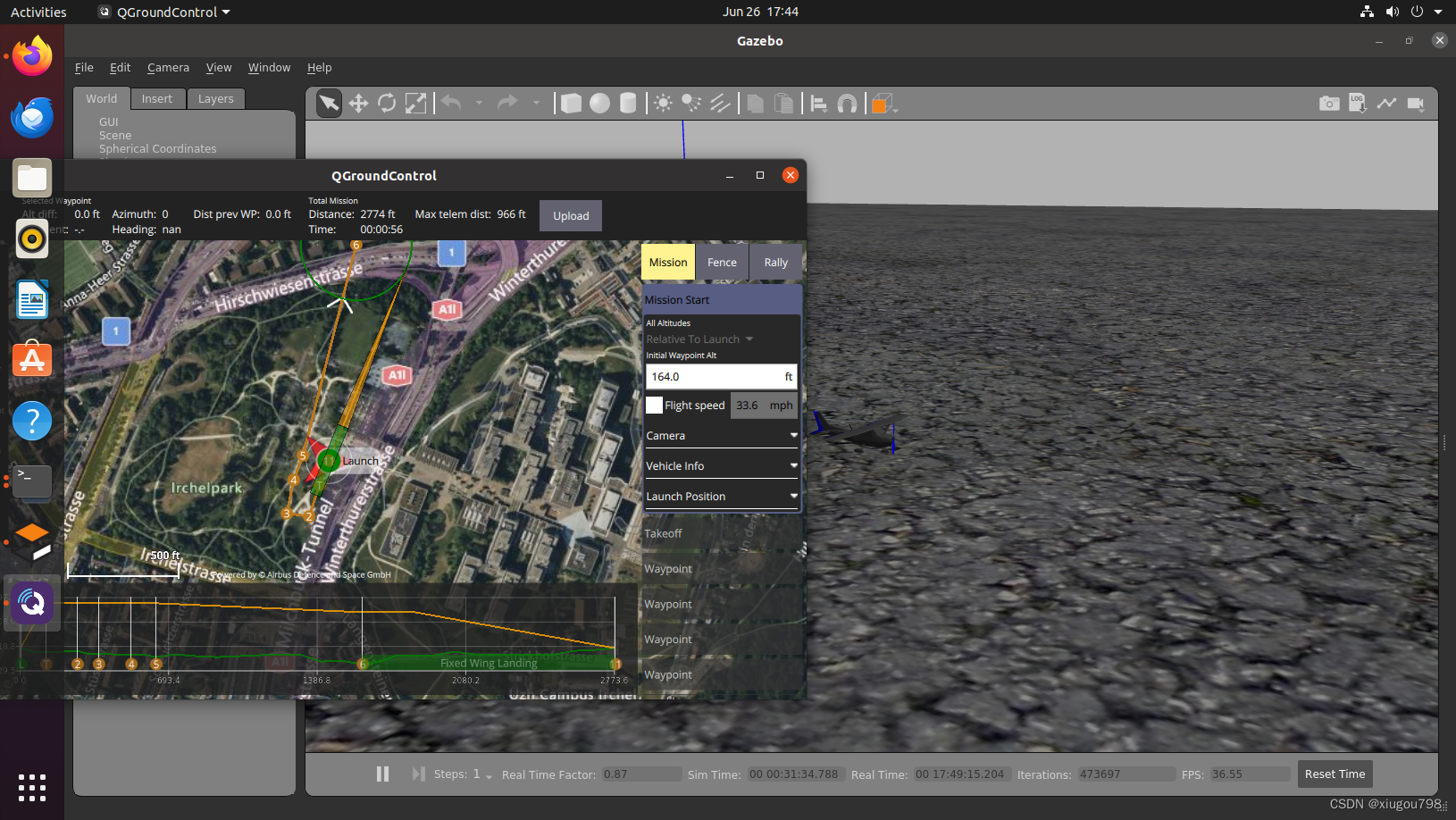
Task: Switch to the Layers tab
Action: [216, 99]
